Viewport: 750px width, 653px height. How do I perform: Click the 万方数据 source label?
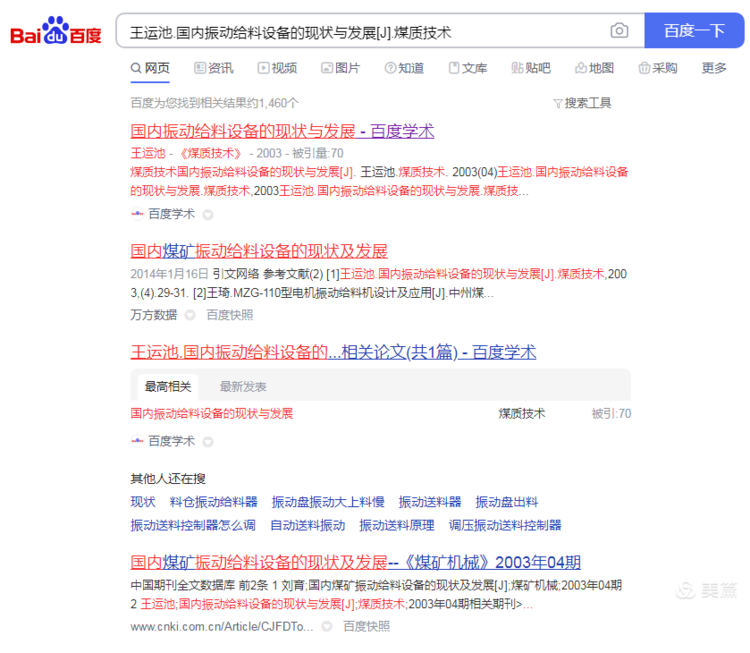(154, 315)
